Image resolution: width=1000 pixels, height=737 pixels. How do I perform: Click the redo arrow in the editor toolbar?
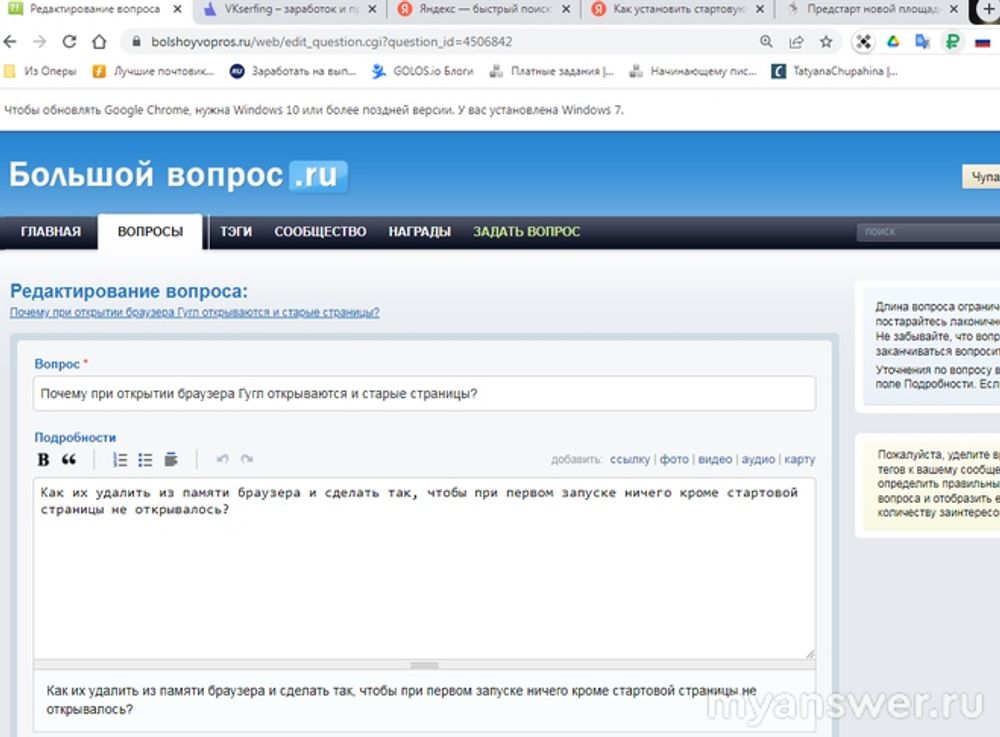pos(247,460)
